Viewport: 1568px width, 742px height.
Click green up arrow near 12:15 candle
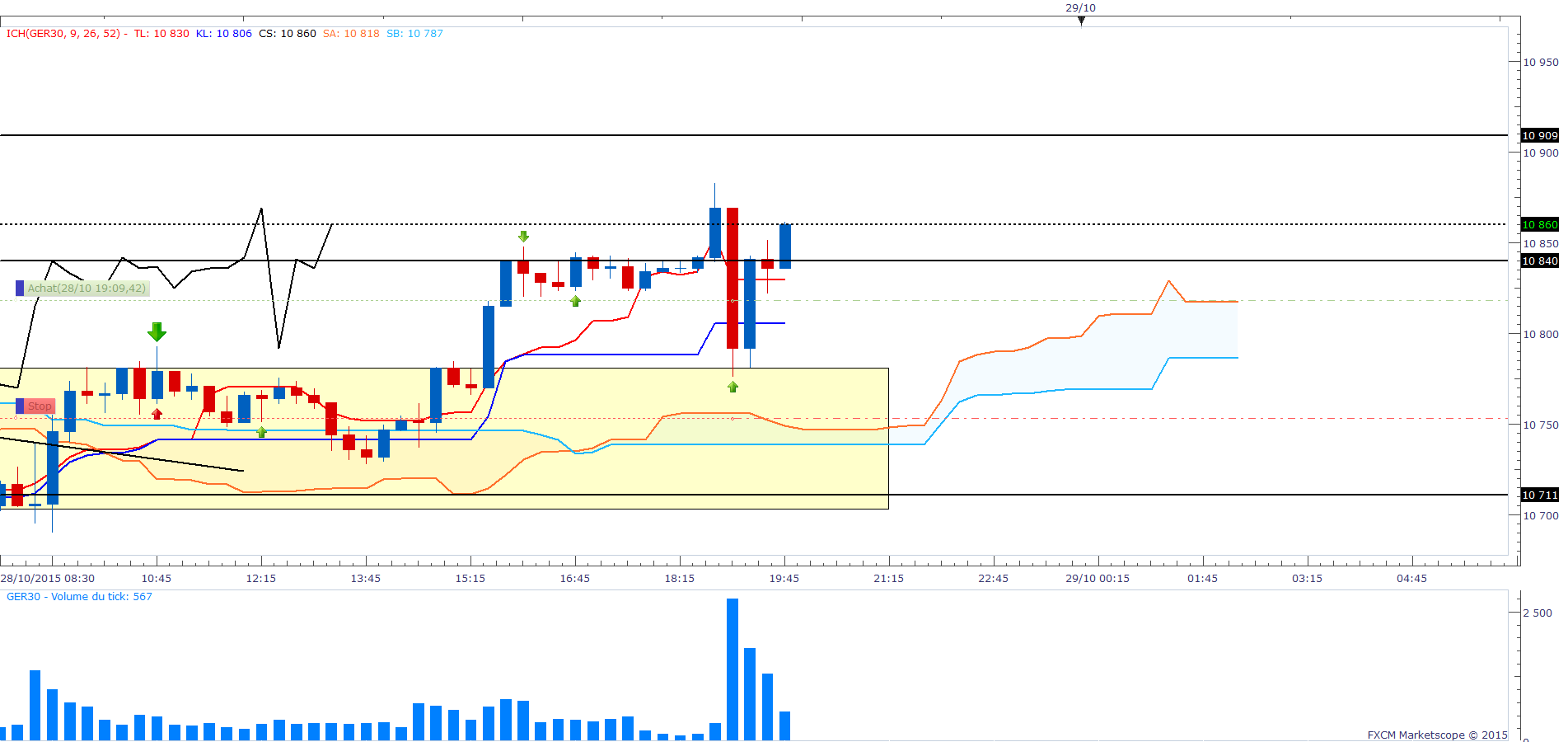click(261, 432)
